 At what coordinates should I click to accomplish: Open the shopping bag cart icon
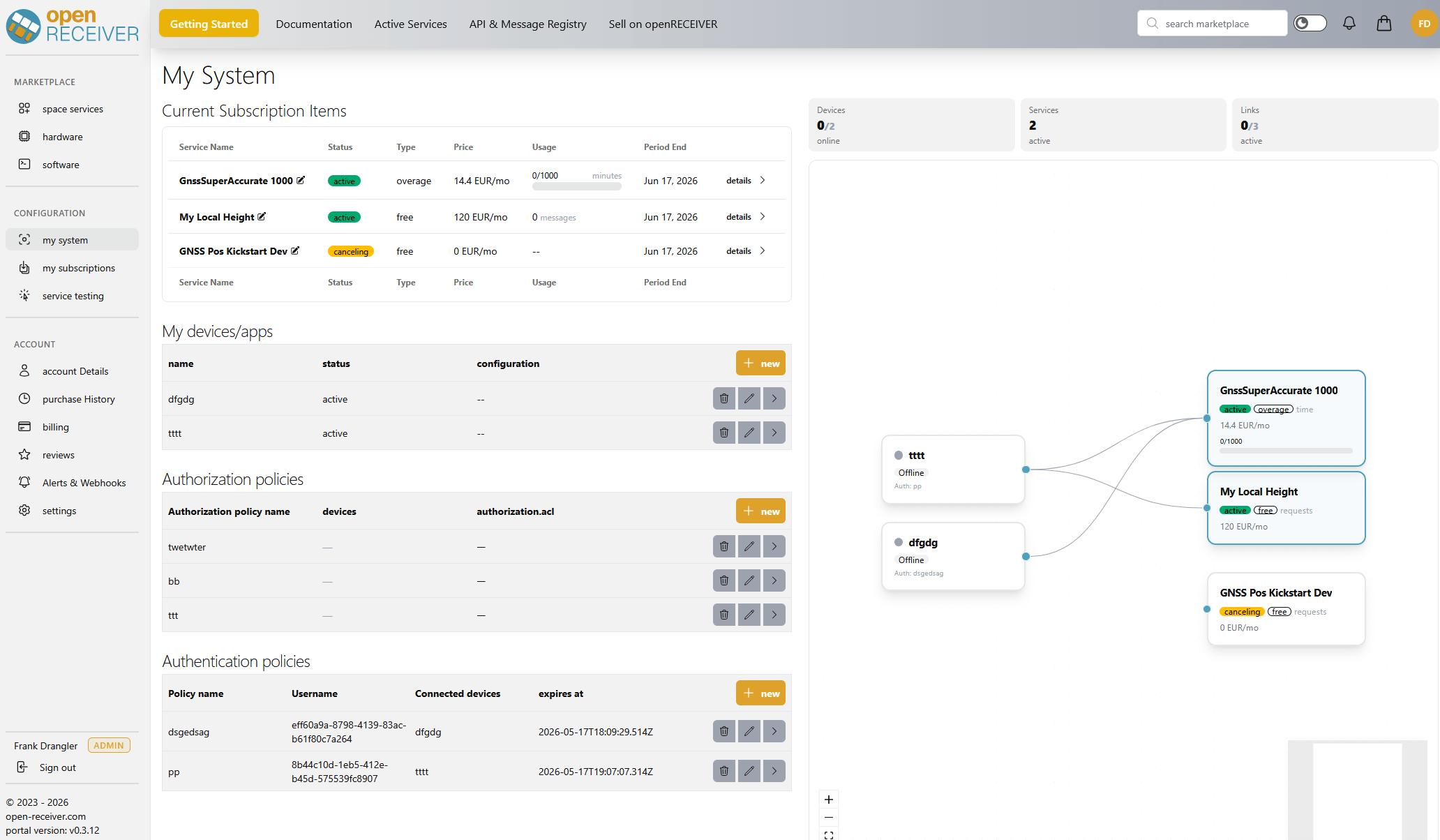[1384, 23]
